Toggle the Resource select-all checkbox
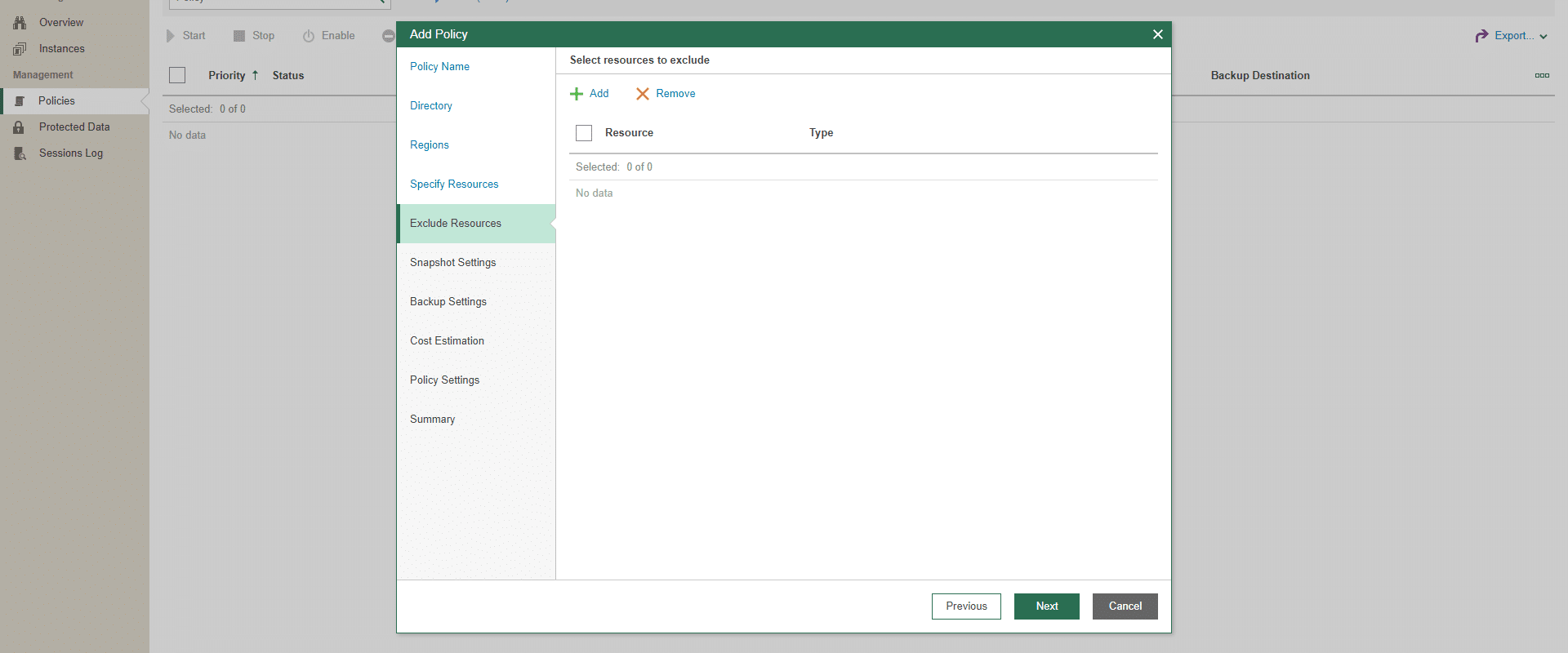This screenshot has height=653, width=1568. coord(584,133)
